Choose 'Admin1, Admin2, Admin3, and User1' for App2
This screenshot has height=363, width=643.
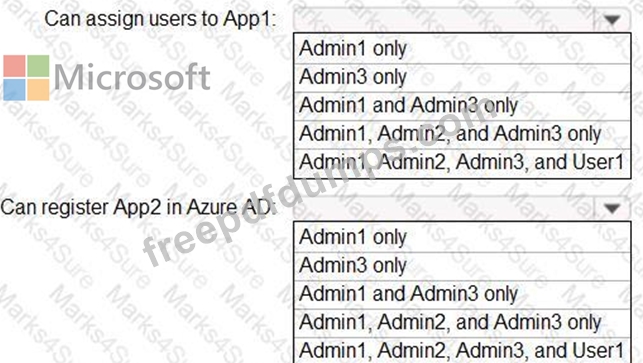pyautogui.click(x=462, y=350)
